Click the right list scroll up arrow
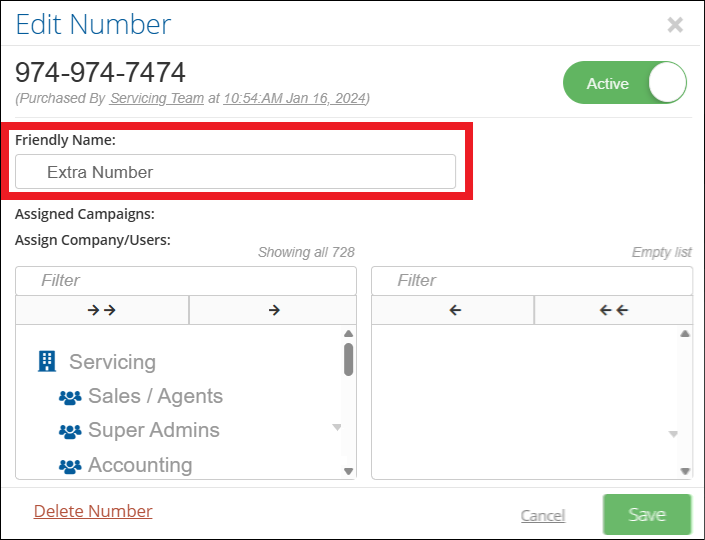This screenshot has height=540, width=705. [x=685, y=334]
